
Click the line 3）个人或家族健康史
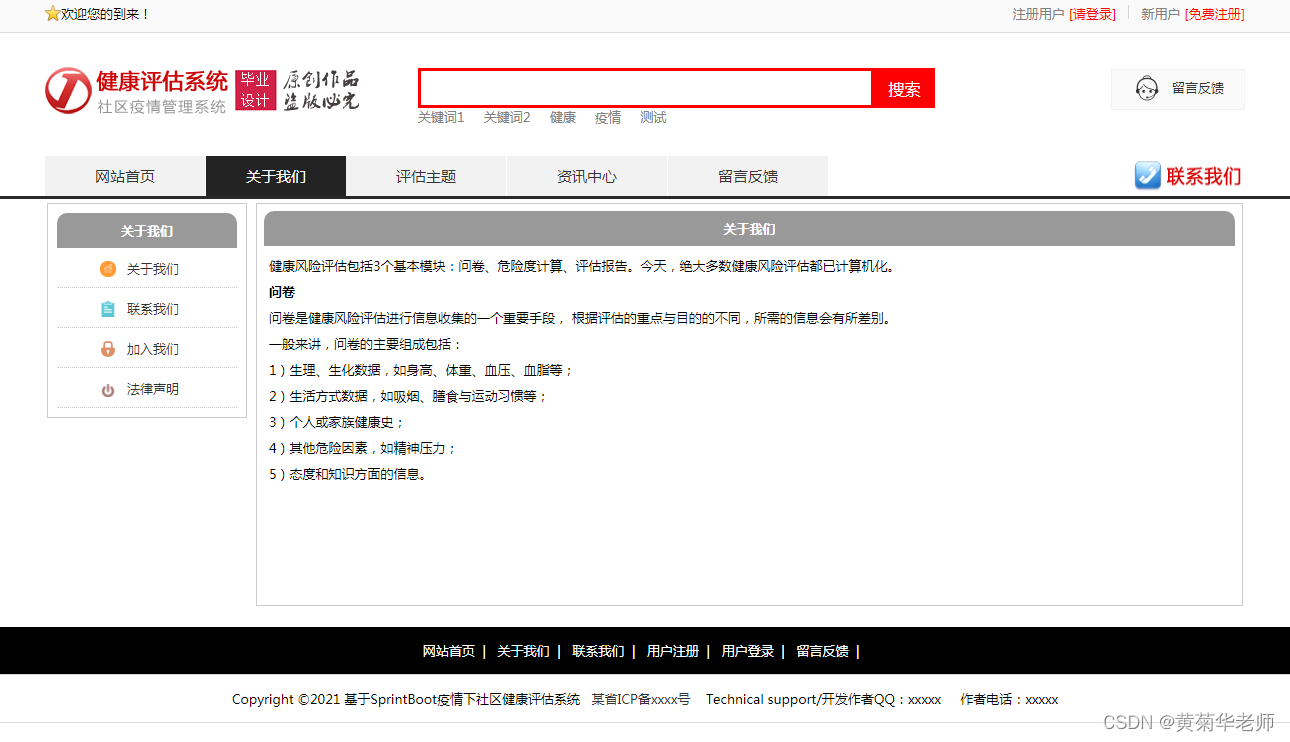click(x=337, y=422)
